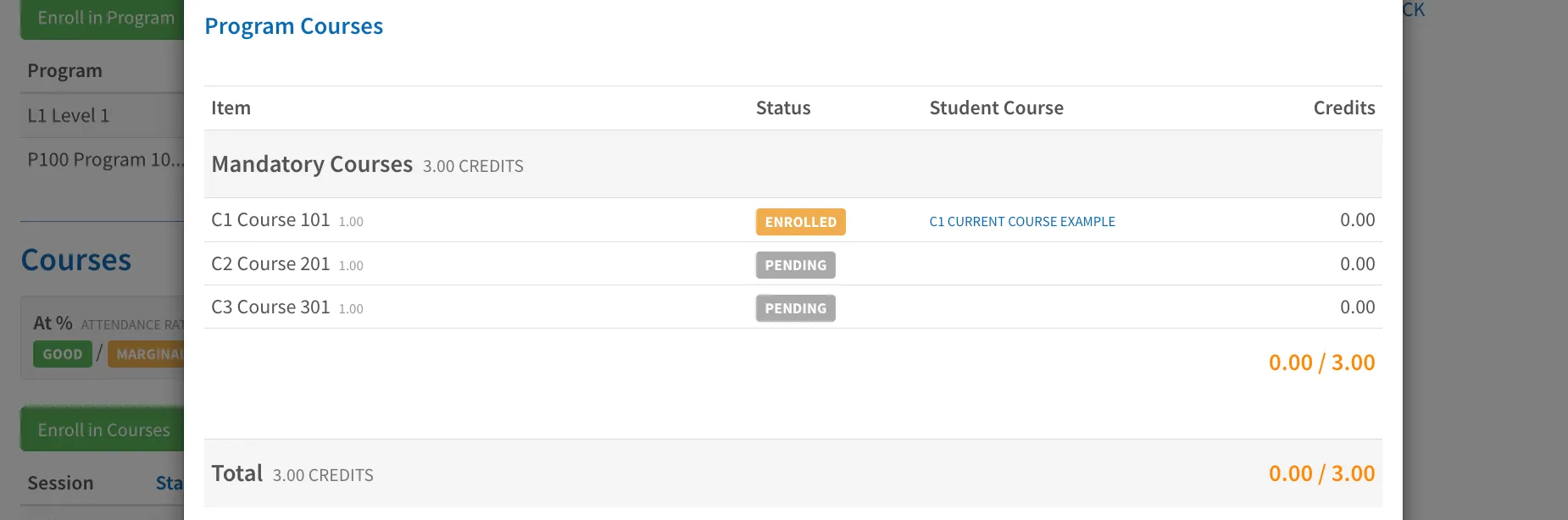Image resolution: width=1568 pixels, height=520 pixels.
Task: Click the Session column header in the background
Action: point(60,483)
